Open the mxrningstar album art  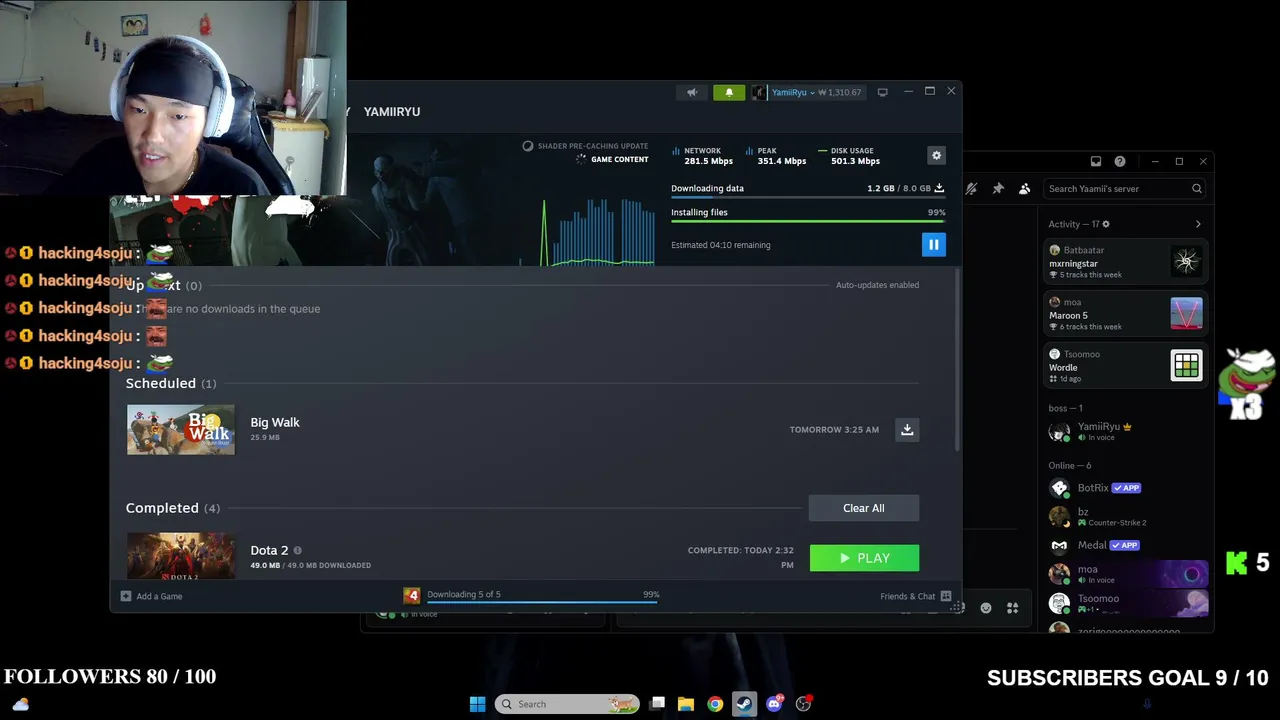(1186, 262)
